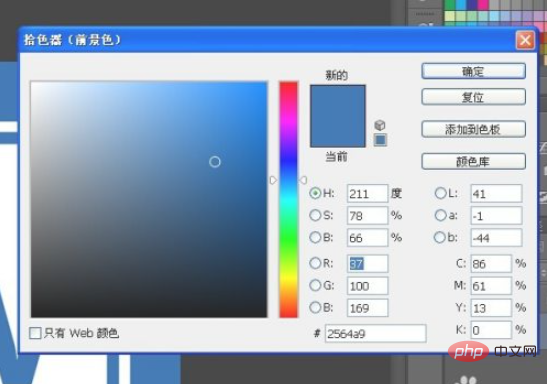Select HSB brightness B radio button
547x384 pixels.
point(315,238)
